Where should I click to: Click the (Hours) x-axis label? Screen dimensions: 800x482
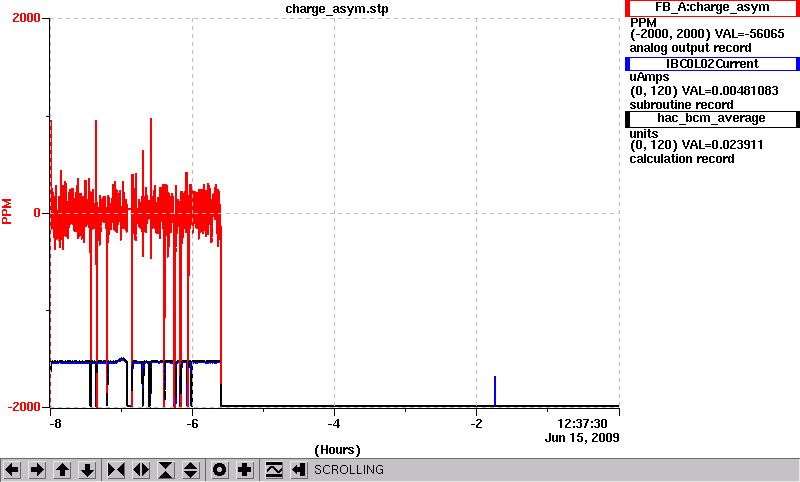[x=337, y=450]
